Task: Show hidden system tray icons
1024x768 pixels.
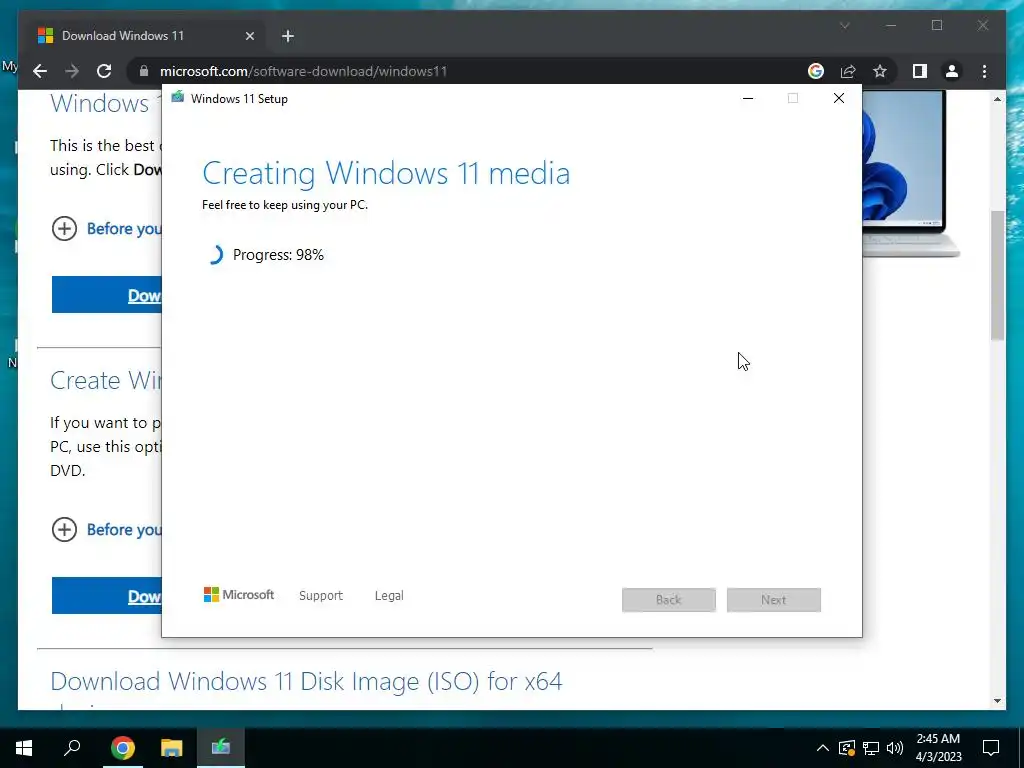Action: tap(823, 748)
